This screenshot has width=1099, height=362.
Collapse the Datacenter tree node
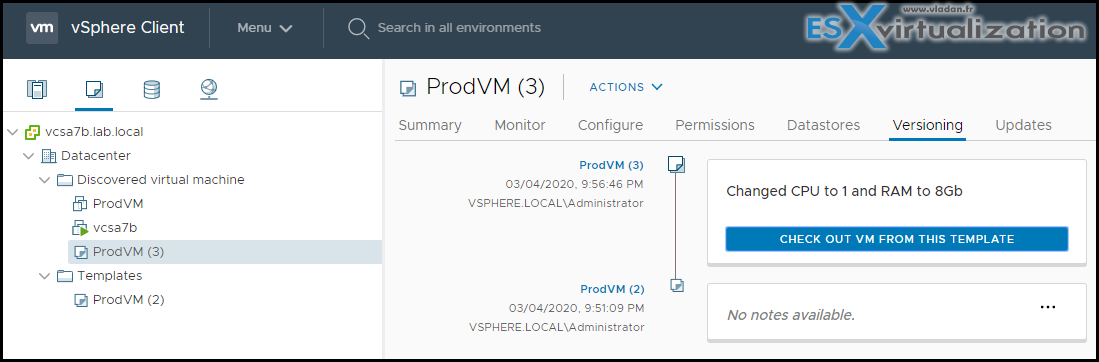click(29, 156)
